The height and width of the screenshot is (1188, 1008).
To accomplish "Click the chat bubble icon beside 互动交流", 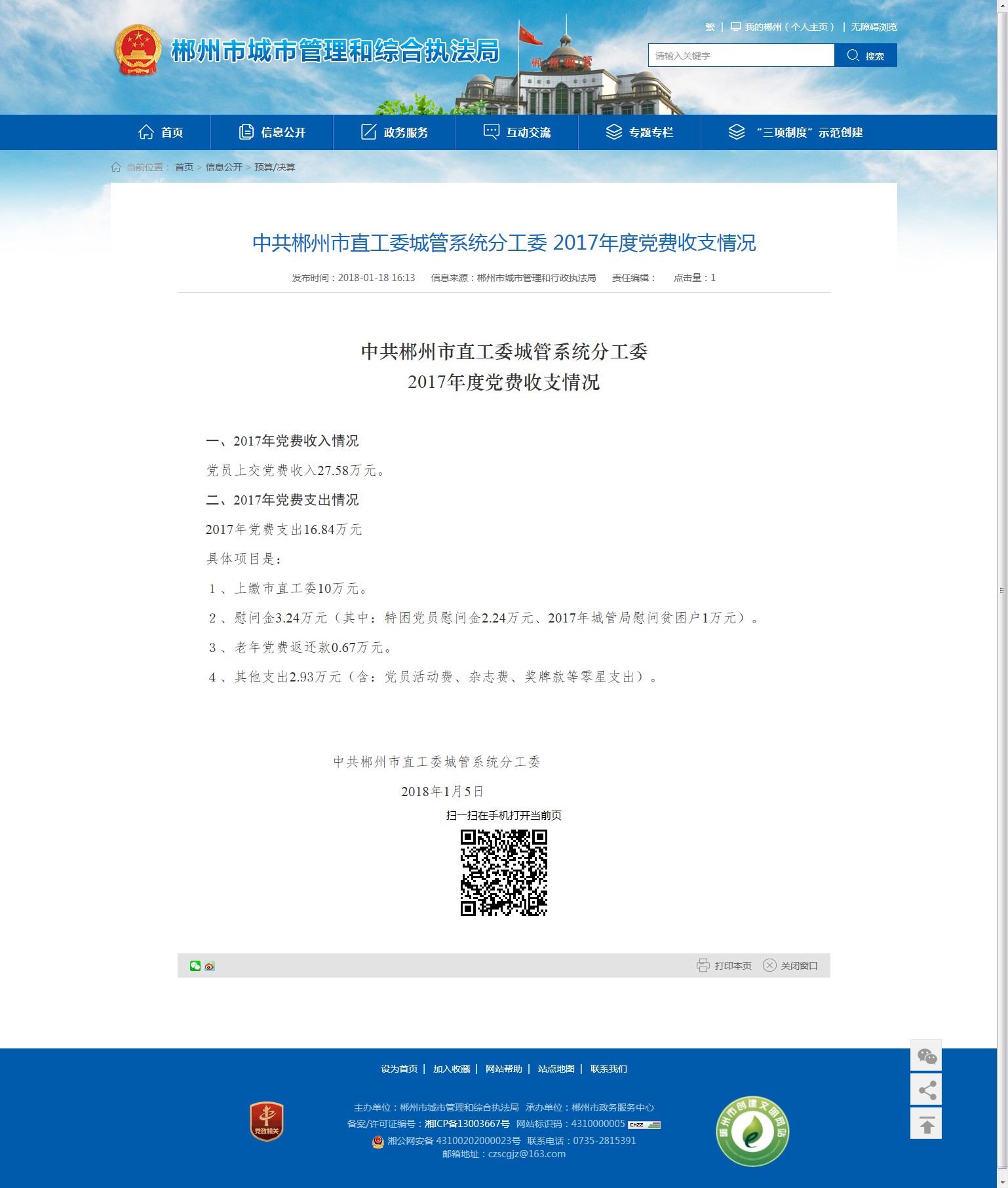I will coord(492,132).
